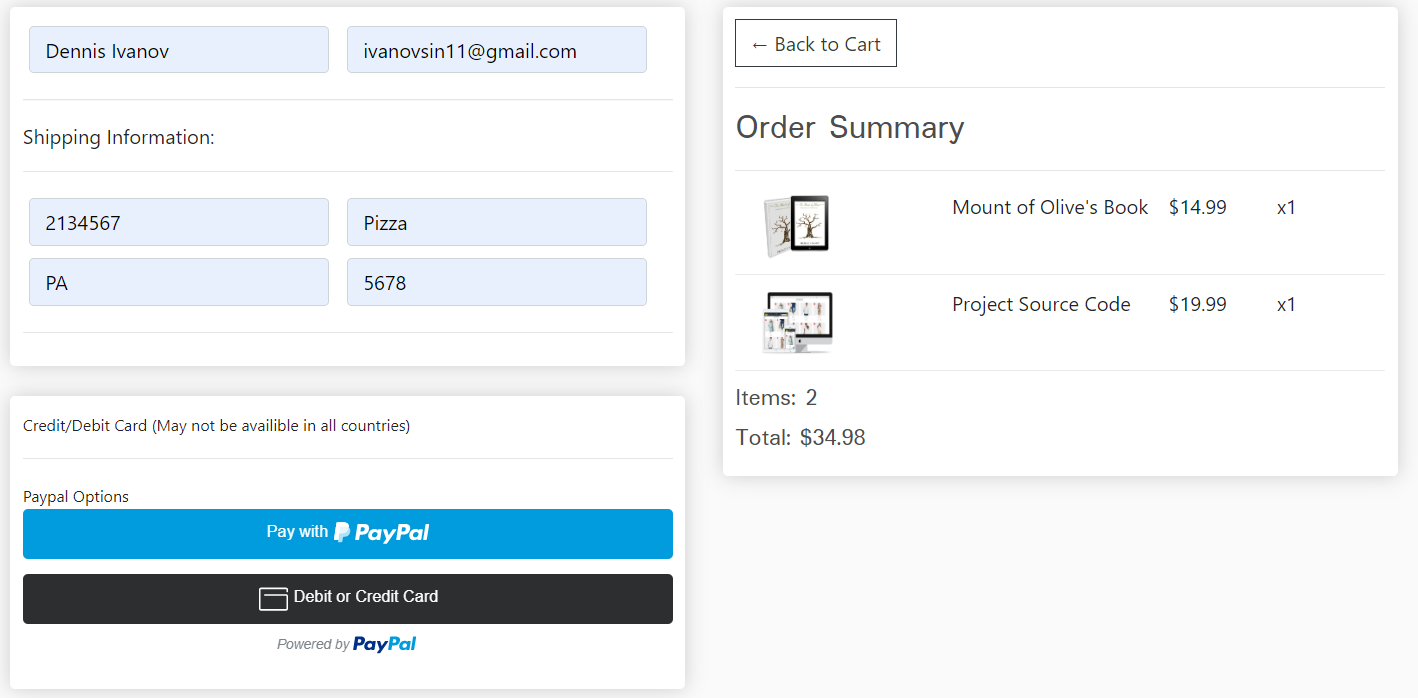Edit the name field Dennis Ivanov

pyautogui.click(x=179, y=50)
